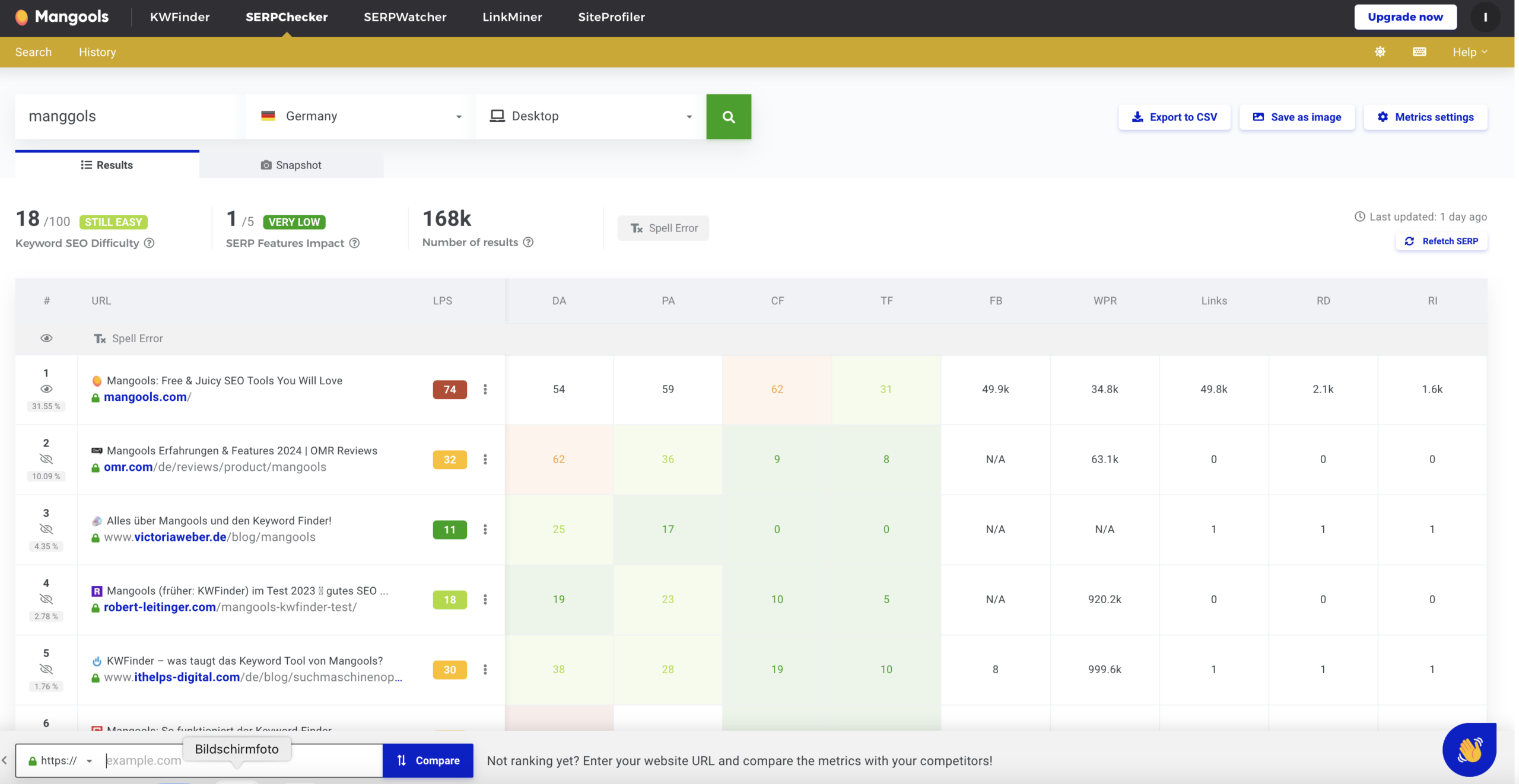The image size is (1519, 784).
Task: Open more options for victoriaweber.de row
Action: tap(485, 530)
